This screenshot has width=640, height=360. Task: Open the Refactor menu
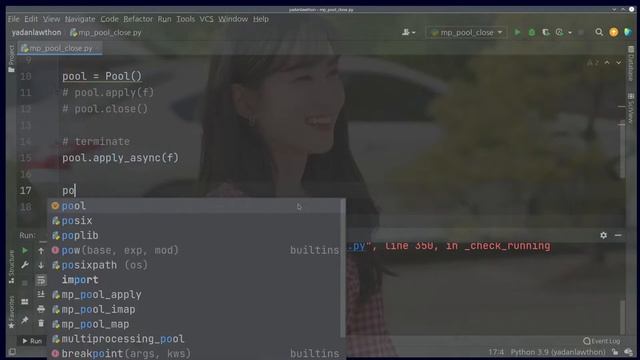click(x=138, y=19)
